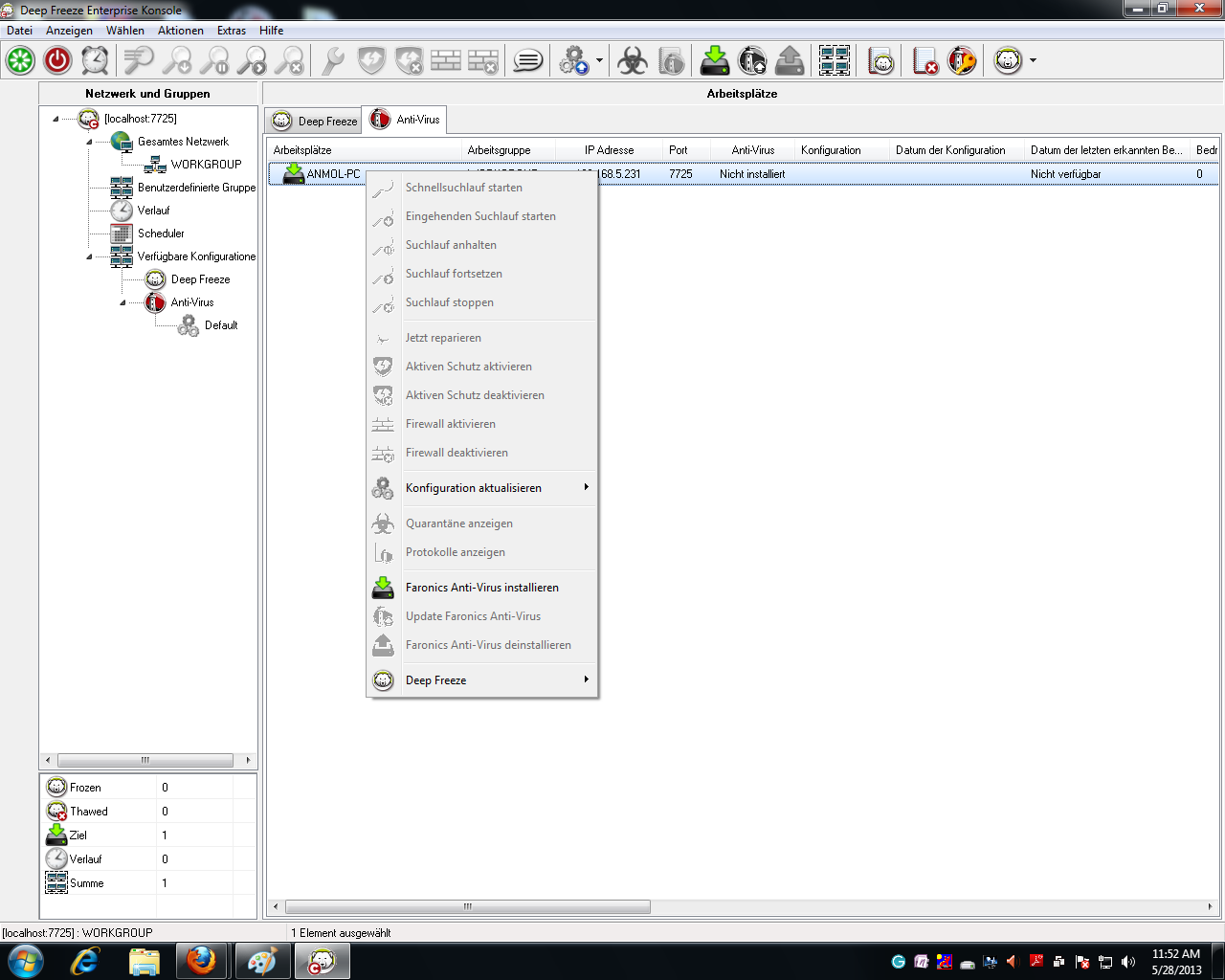Open the Aktionen menu
1225x980 pixels.
point(181,31)
